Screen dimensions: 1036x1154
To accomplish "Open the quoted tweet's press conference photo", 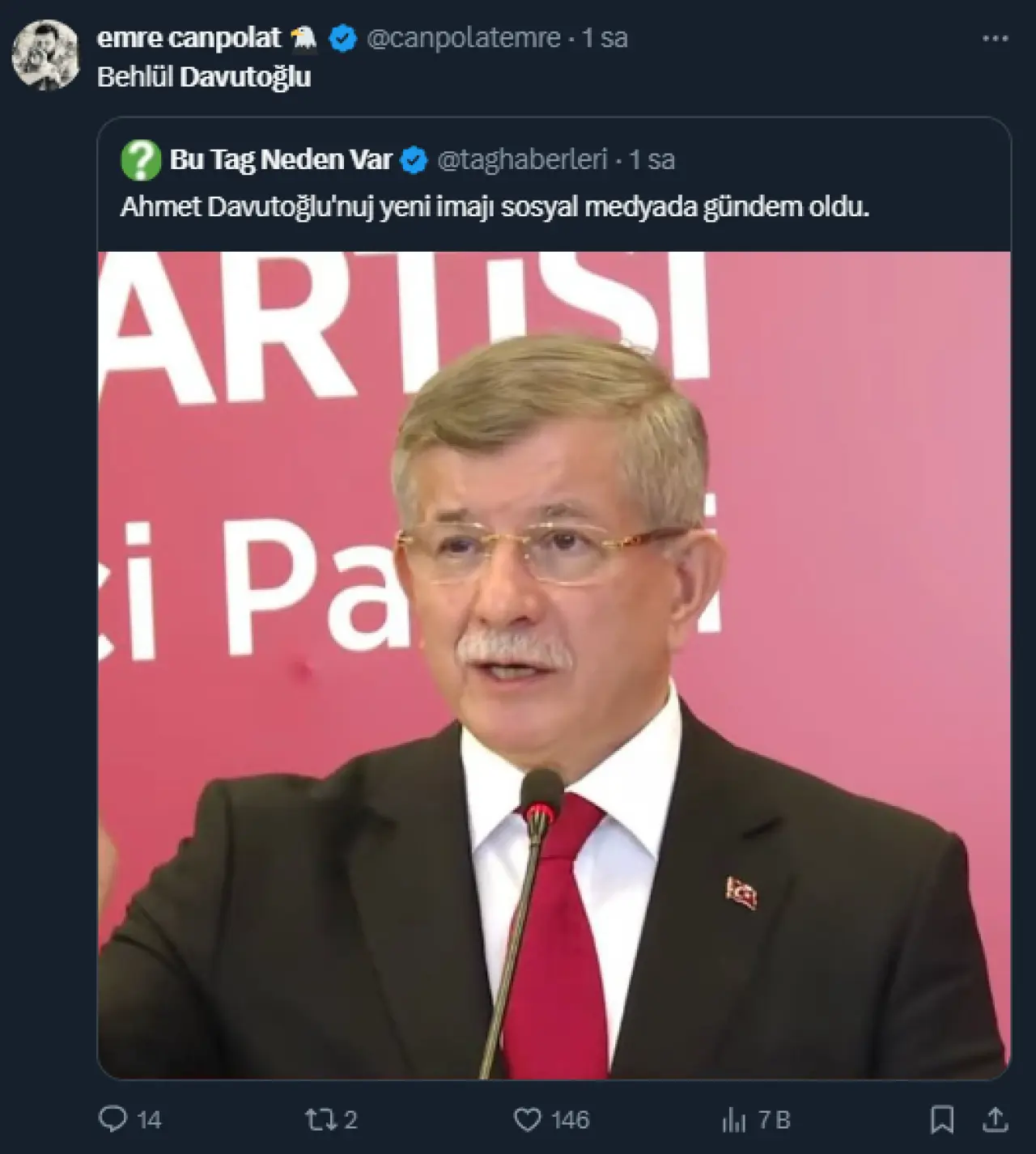I will click(554, 665).
